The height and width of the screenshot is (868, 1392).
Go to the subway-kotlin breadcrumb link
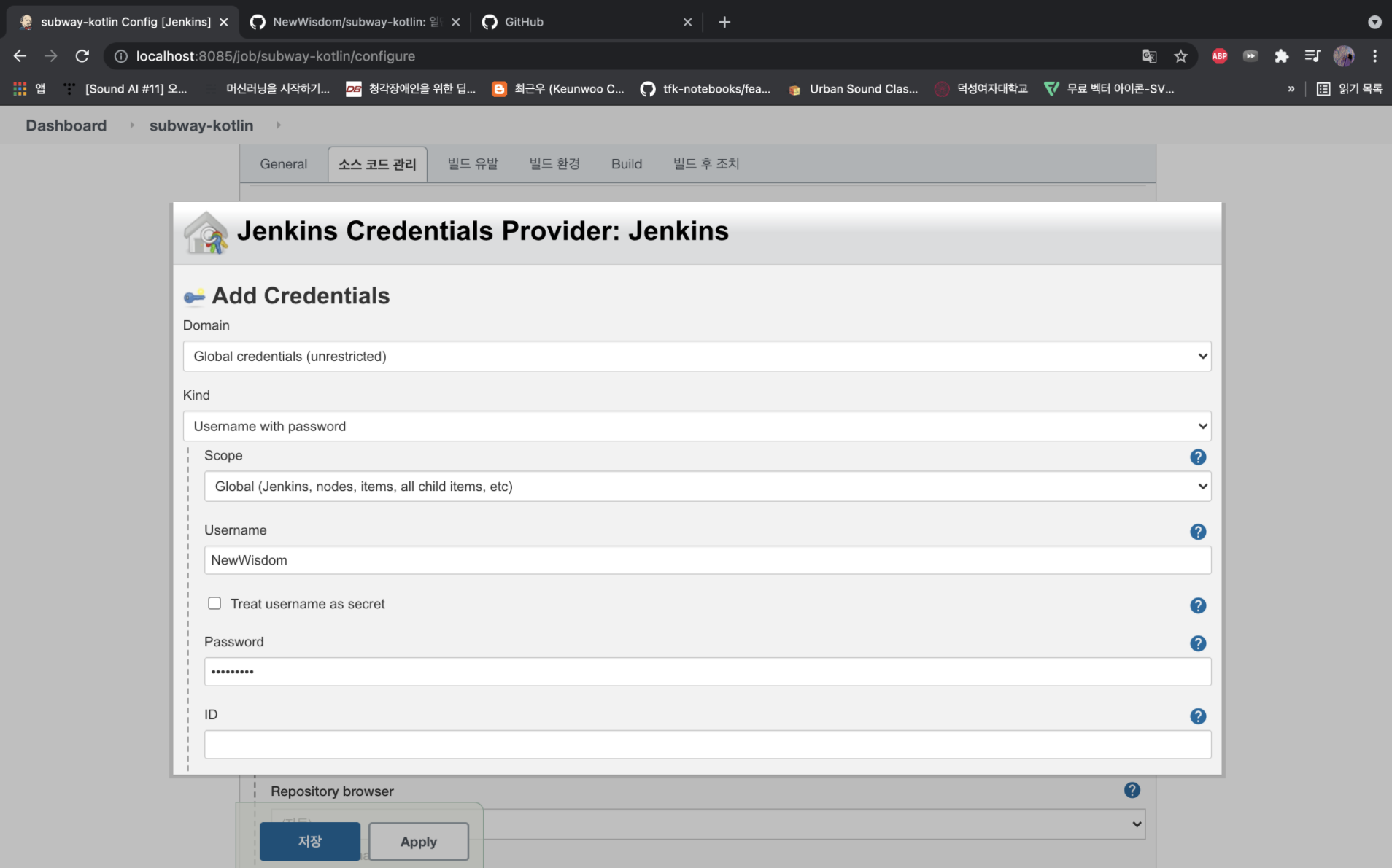click(201, 125)
